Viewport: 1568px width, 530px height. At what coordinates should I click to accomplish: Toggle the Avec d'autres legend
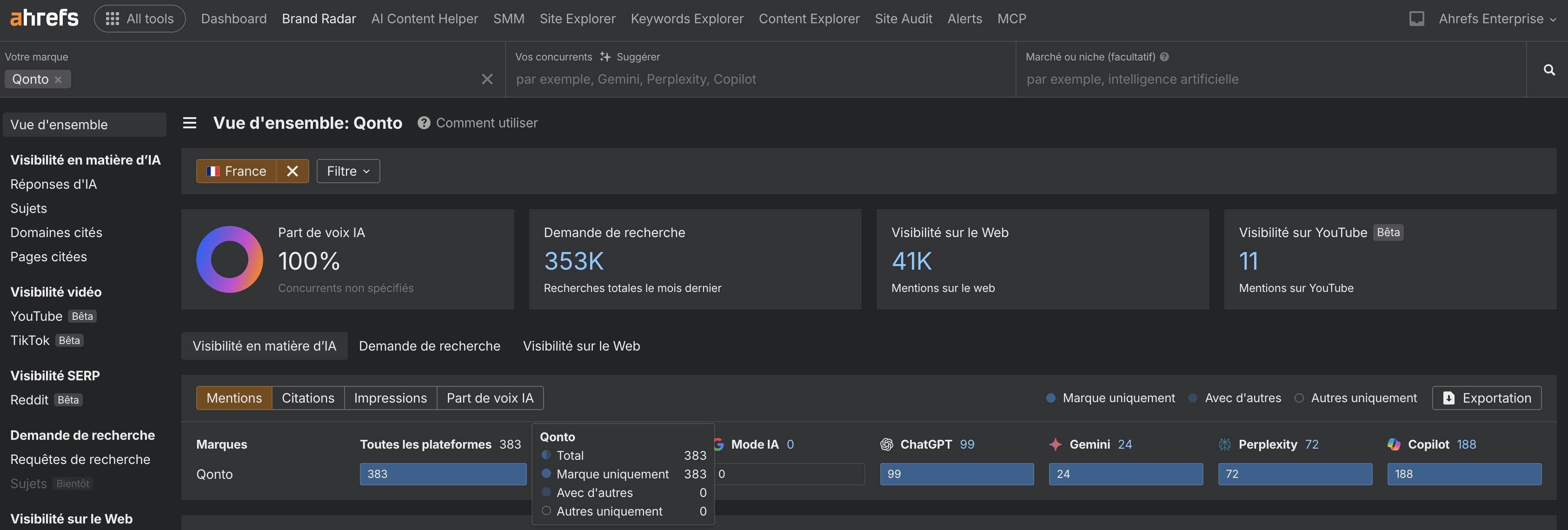(1235, 398)
